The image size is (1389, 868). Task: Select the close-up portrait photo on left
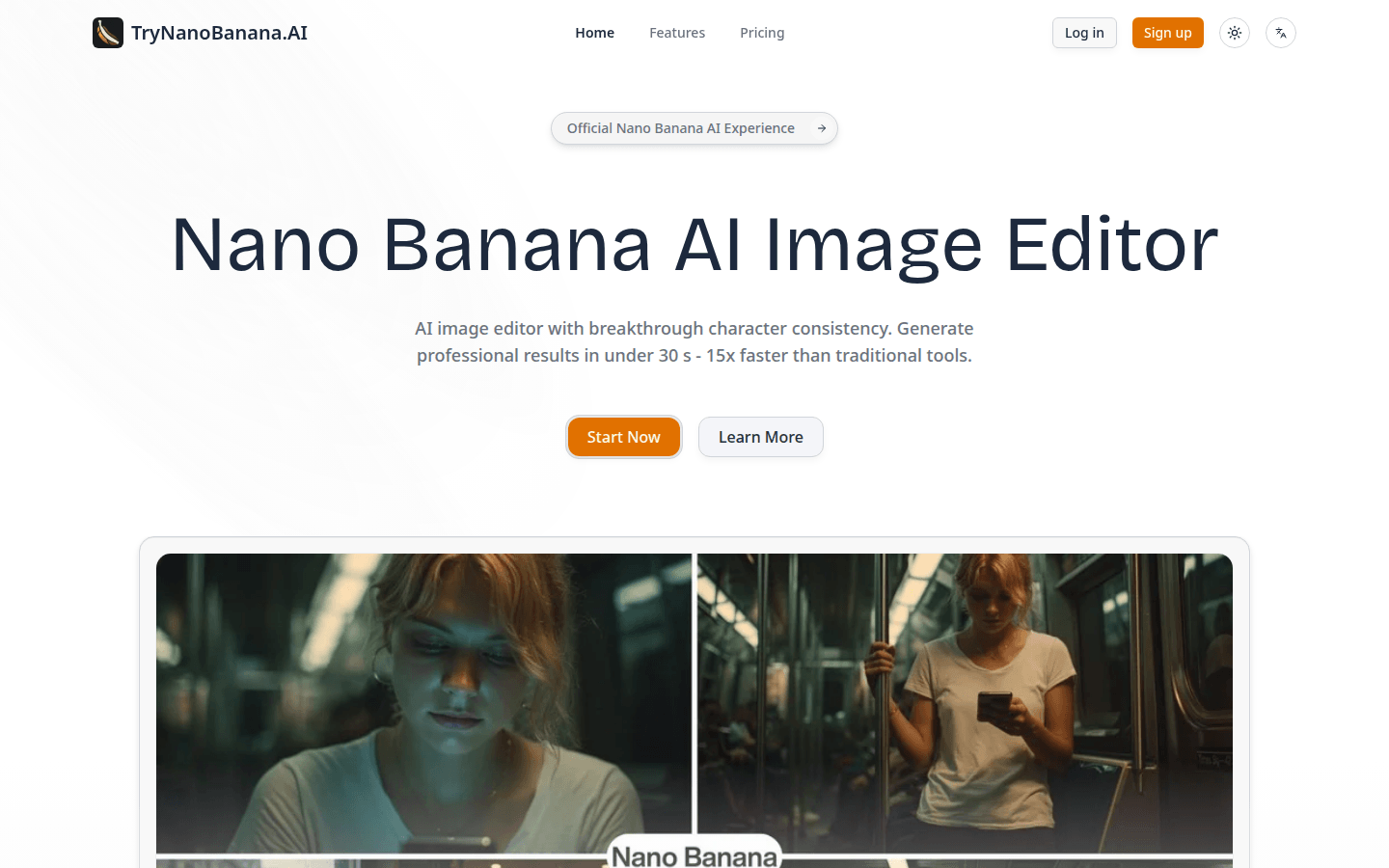422,702
